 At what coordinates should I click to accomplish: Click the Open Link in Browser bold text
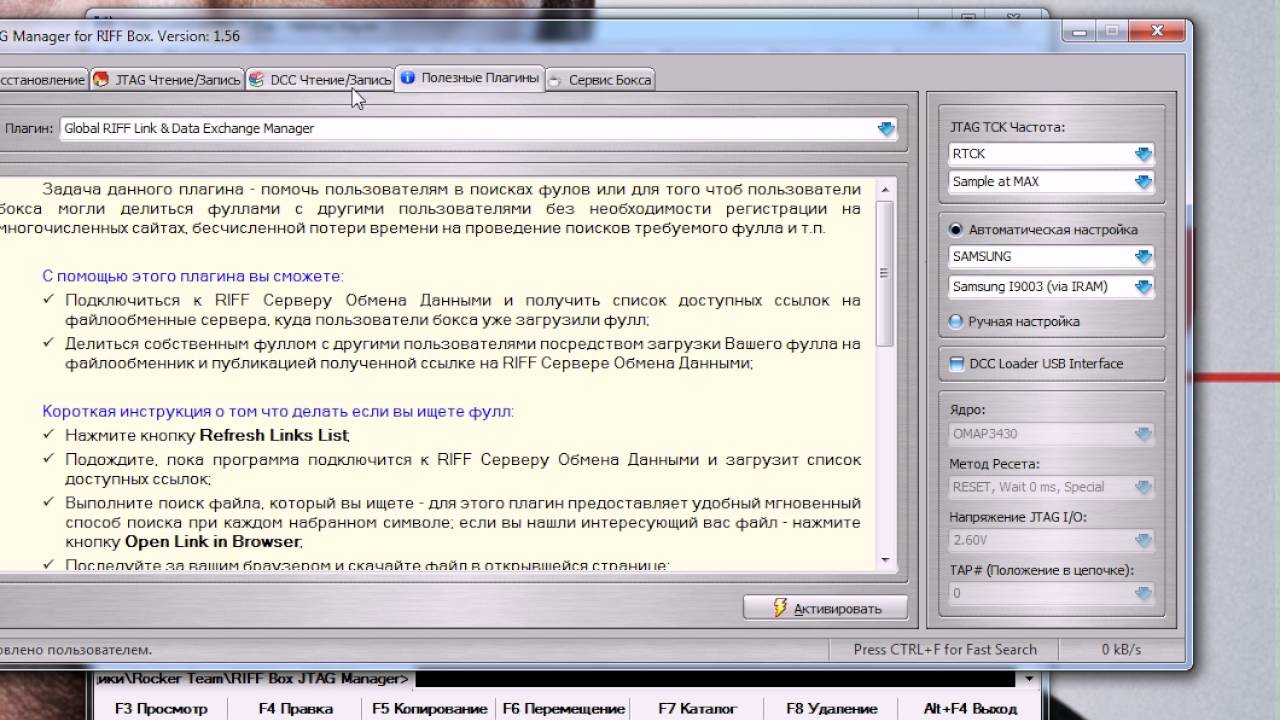tap(212, 542)
